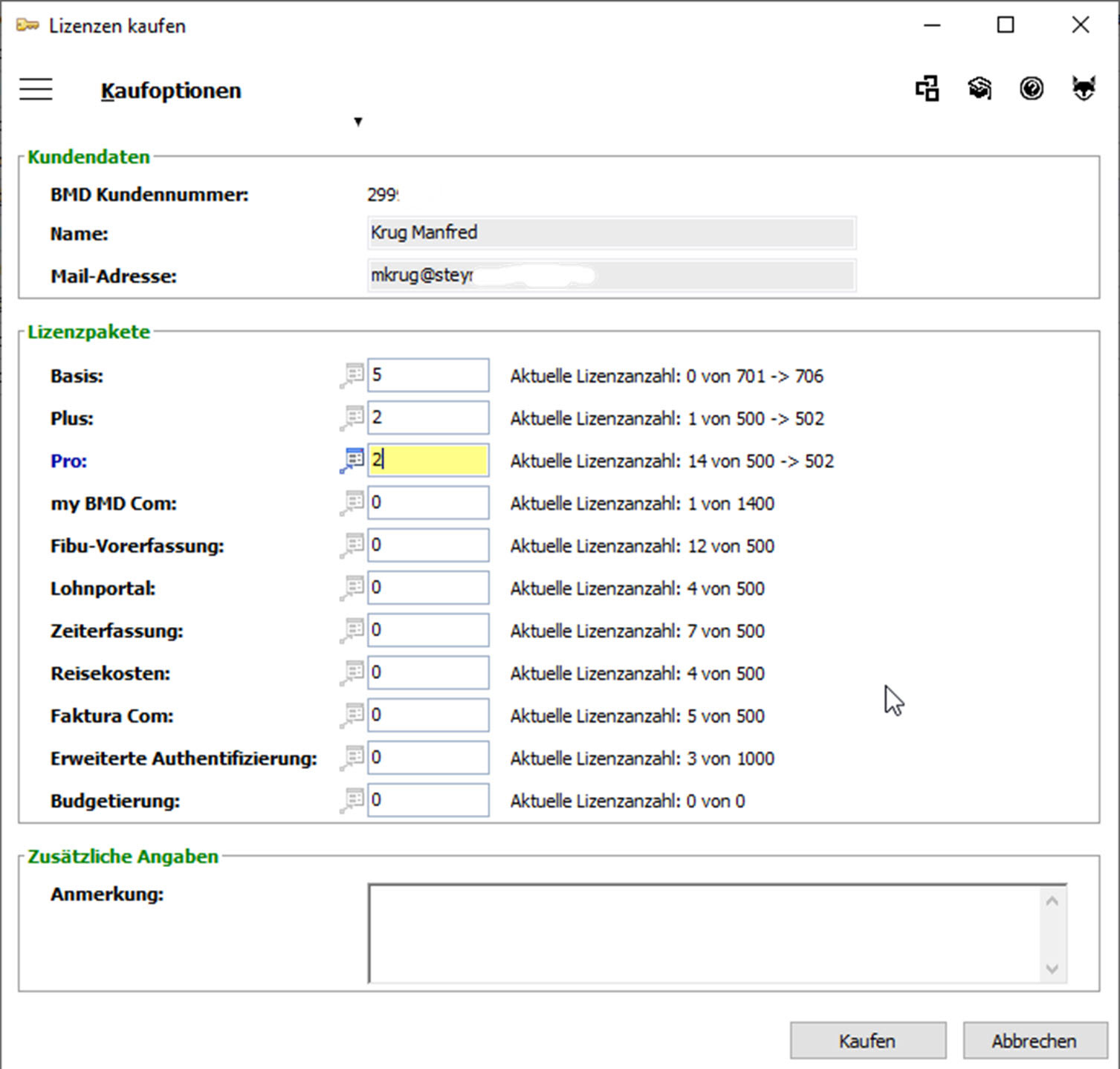Viewport: 1120px width, 1069px height.
Task: Select the Zeiterfassung quantity field
Action: click(x=429, y=630)
